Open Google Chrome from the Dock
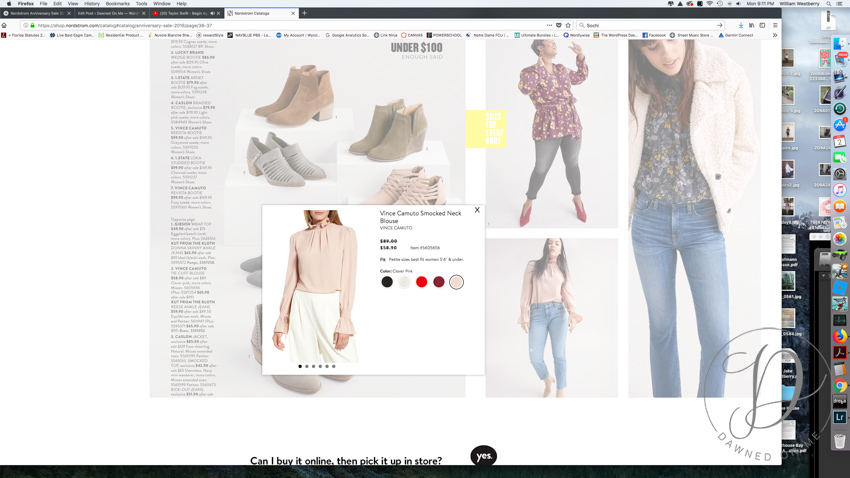 click(840, 385)
